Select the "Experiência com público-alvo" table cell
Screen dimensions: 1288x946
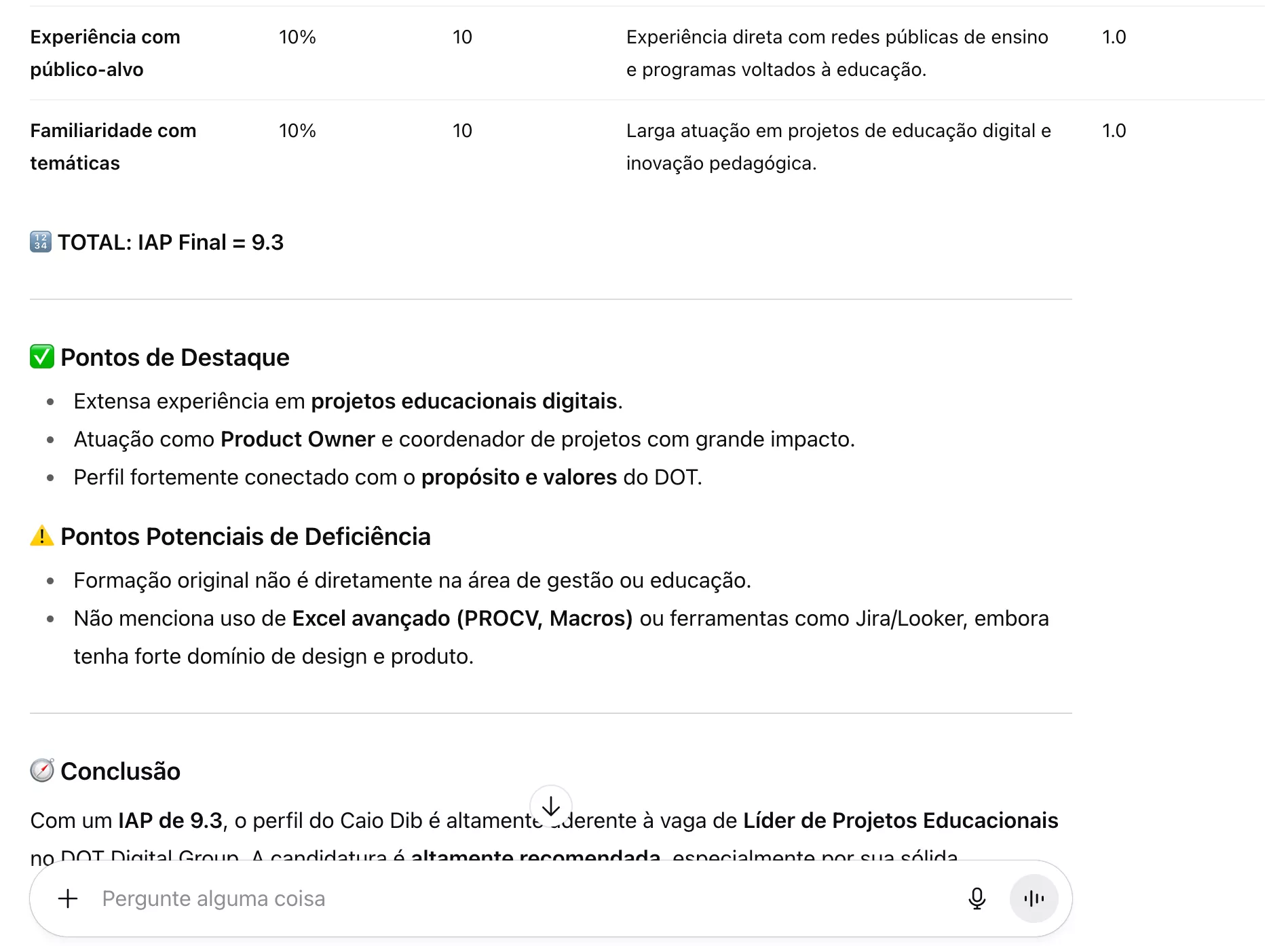[105, 53]
